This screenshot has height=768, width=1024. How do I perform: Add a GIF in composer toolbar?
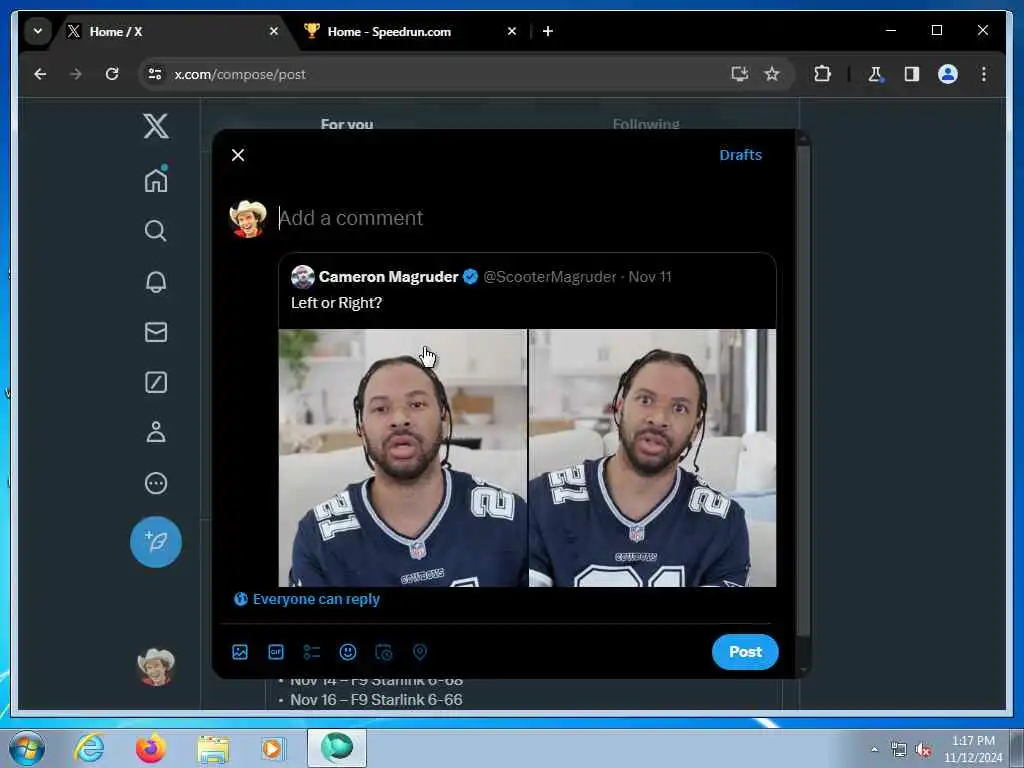pos(276,652)
